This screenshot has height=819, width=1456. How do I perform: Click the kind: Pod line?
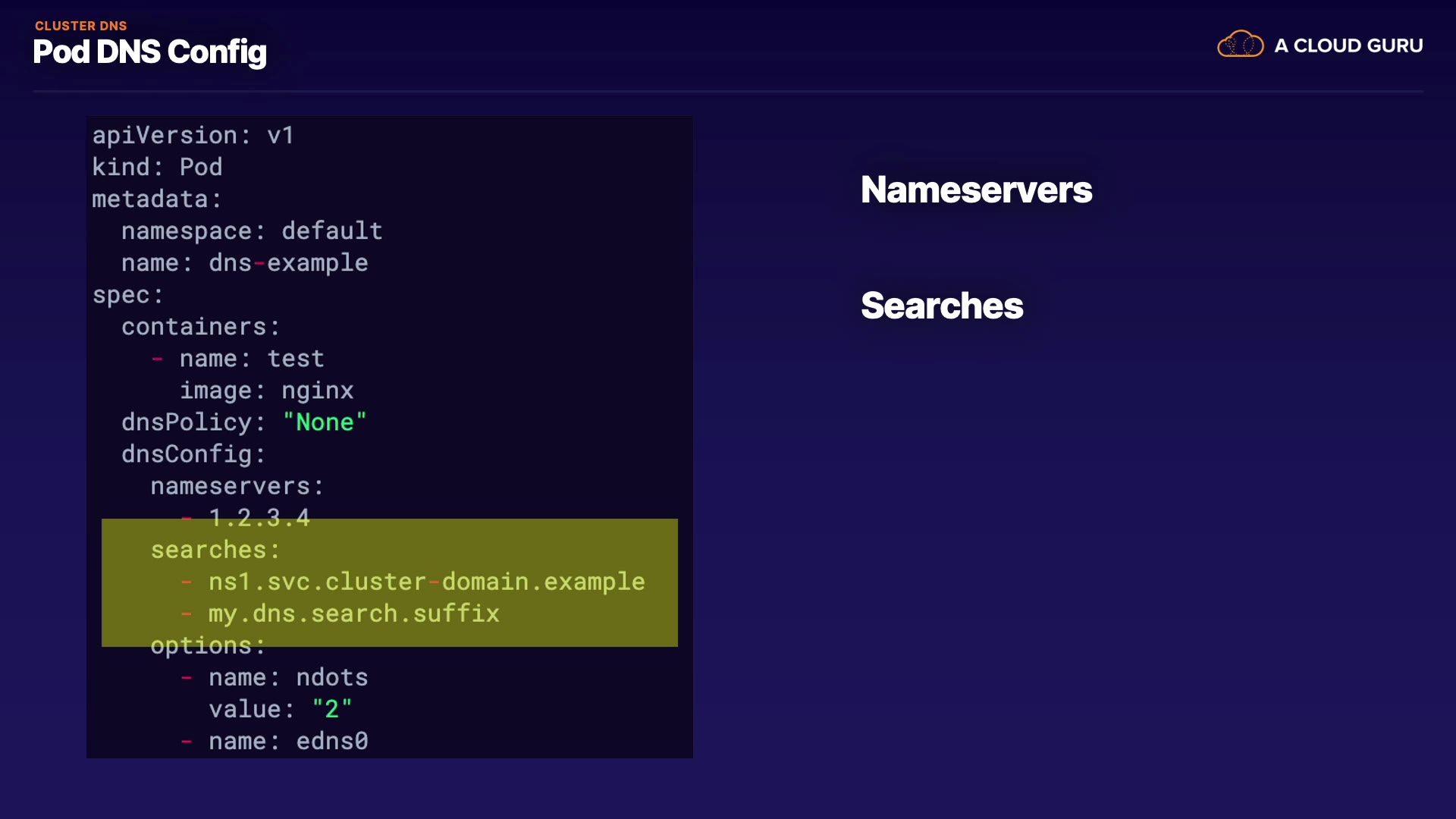pos(157,167)
